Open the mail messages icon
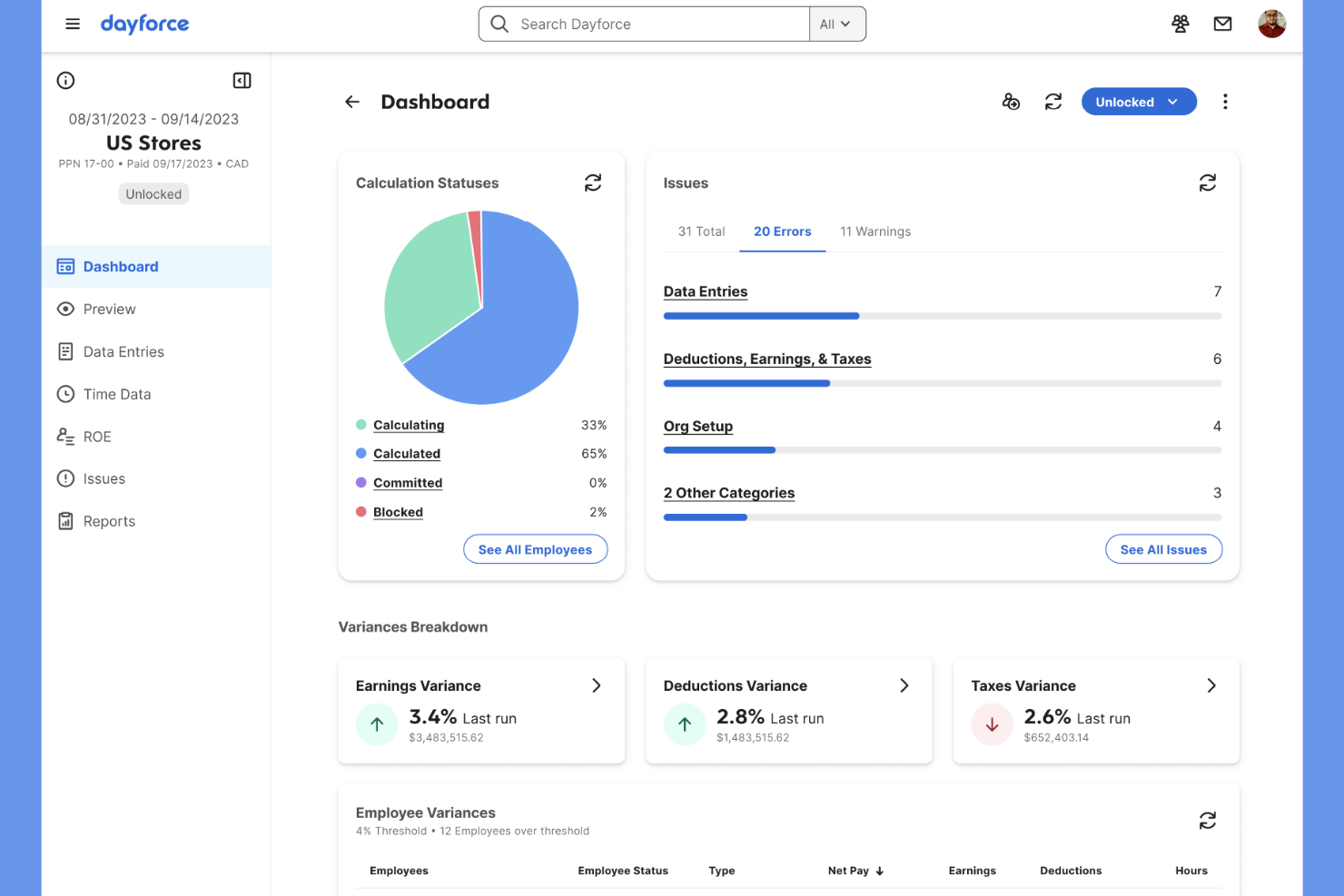The image size is (1344, 896). point(1222,24)
